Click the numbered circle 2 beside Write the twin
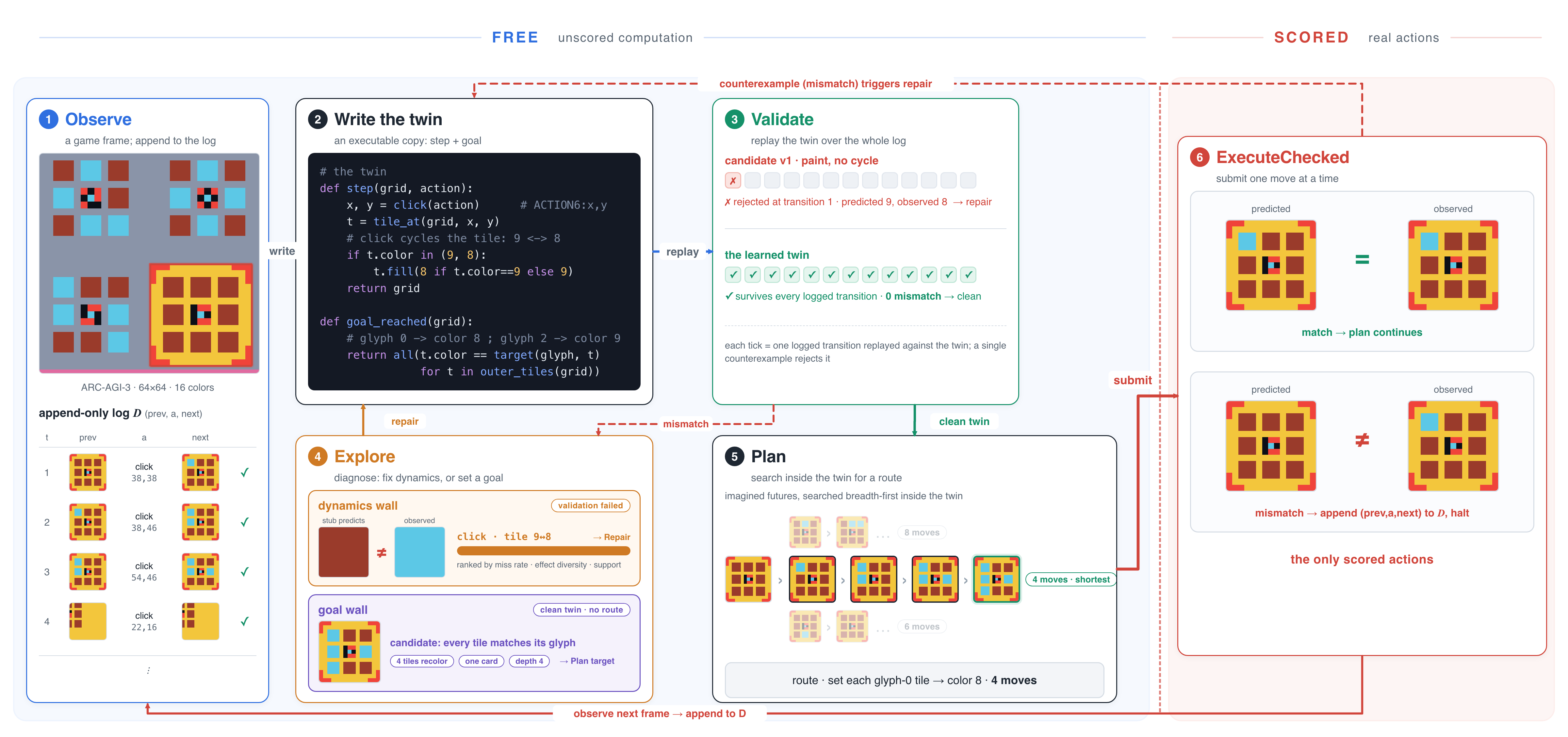The image size is (1568, 737). (x=318, y=119)
